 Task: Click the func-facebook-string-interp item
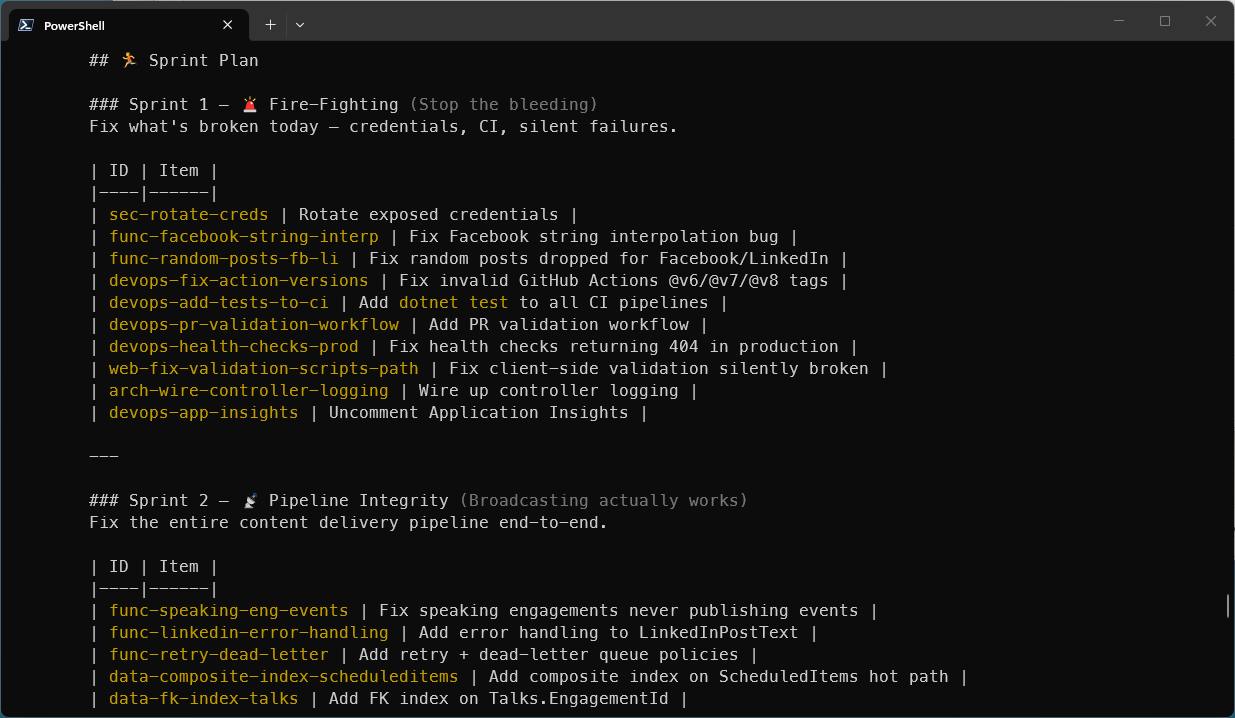(243, 236)
